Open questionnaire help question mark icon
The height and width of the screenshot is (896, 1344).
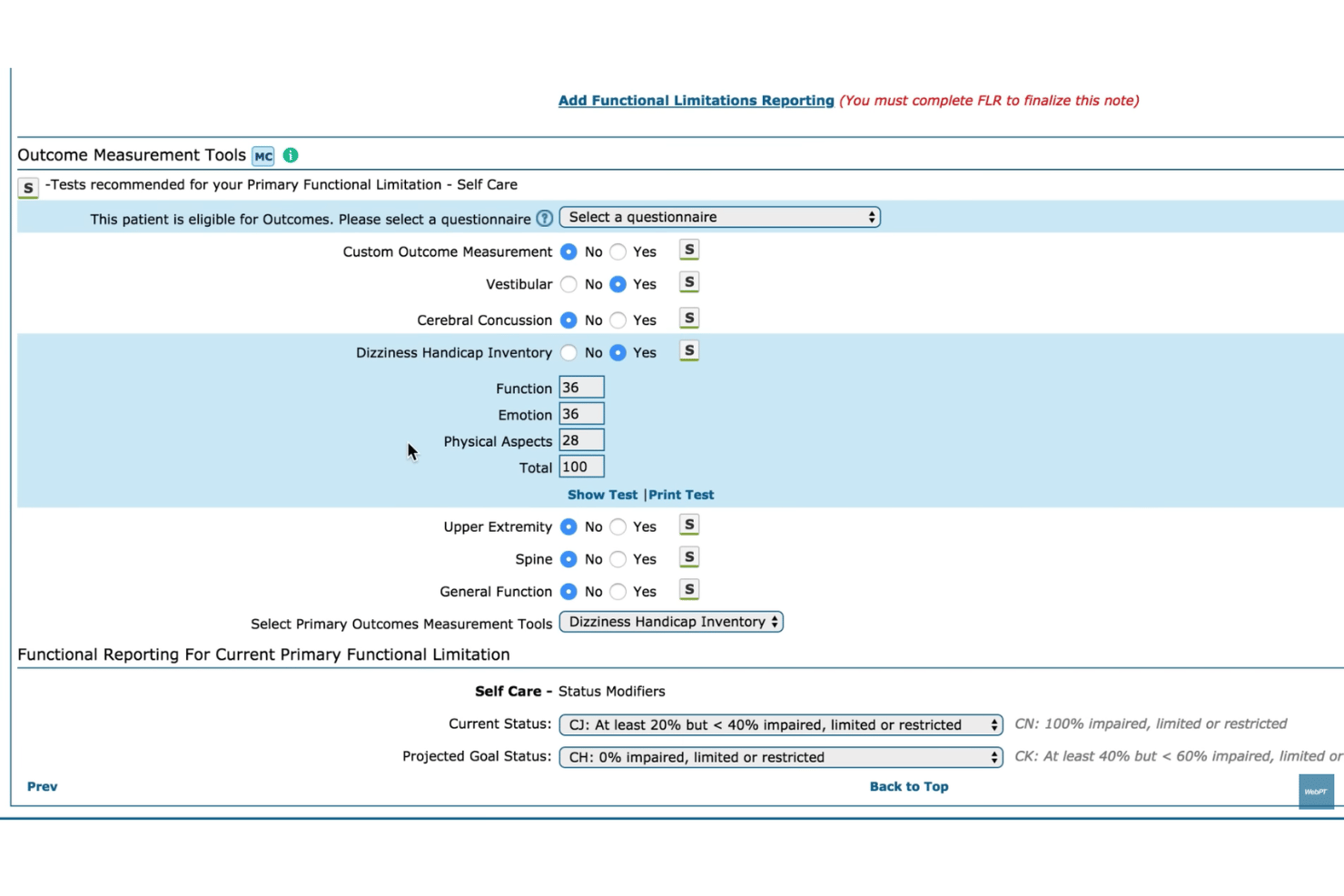[544, 219]
